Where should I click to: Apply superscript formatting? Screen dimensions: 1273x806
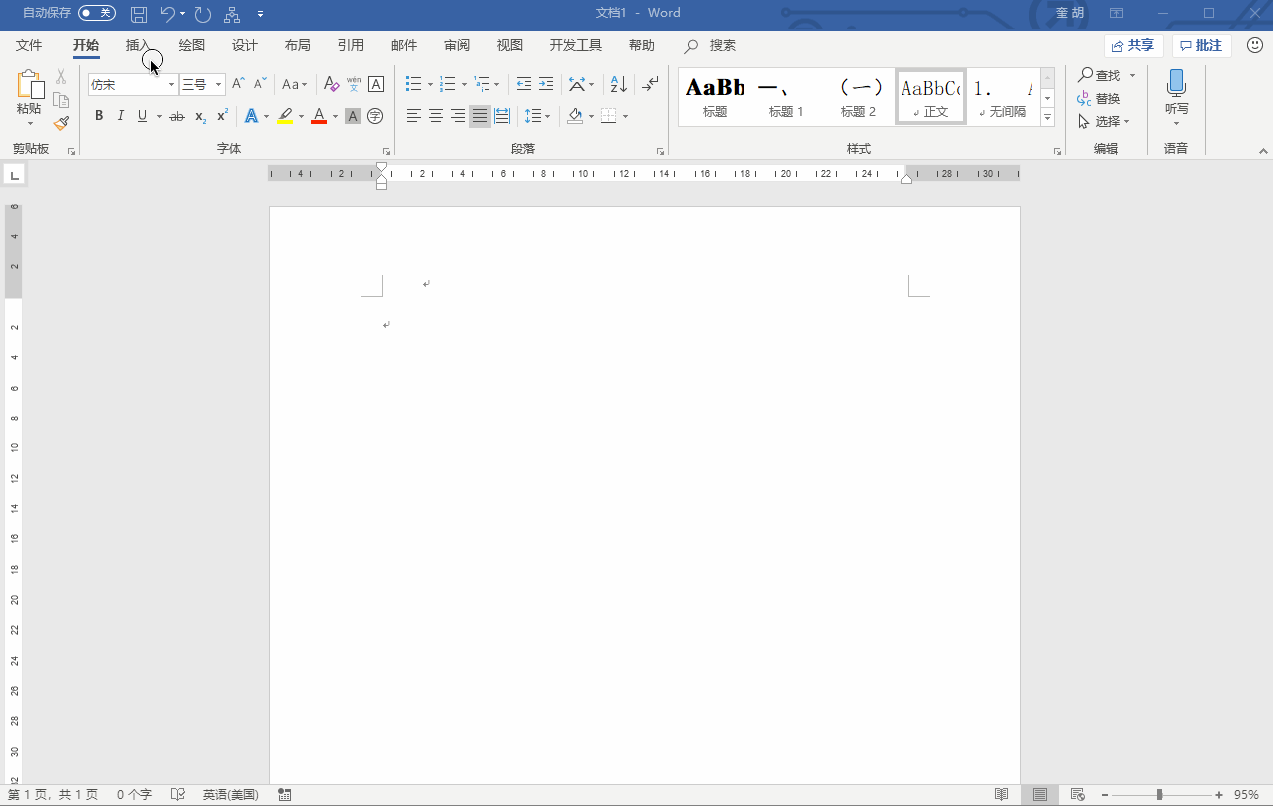223,116
